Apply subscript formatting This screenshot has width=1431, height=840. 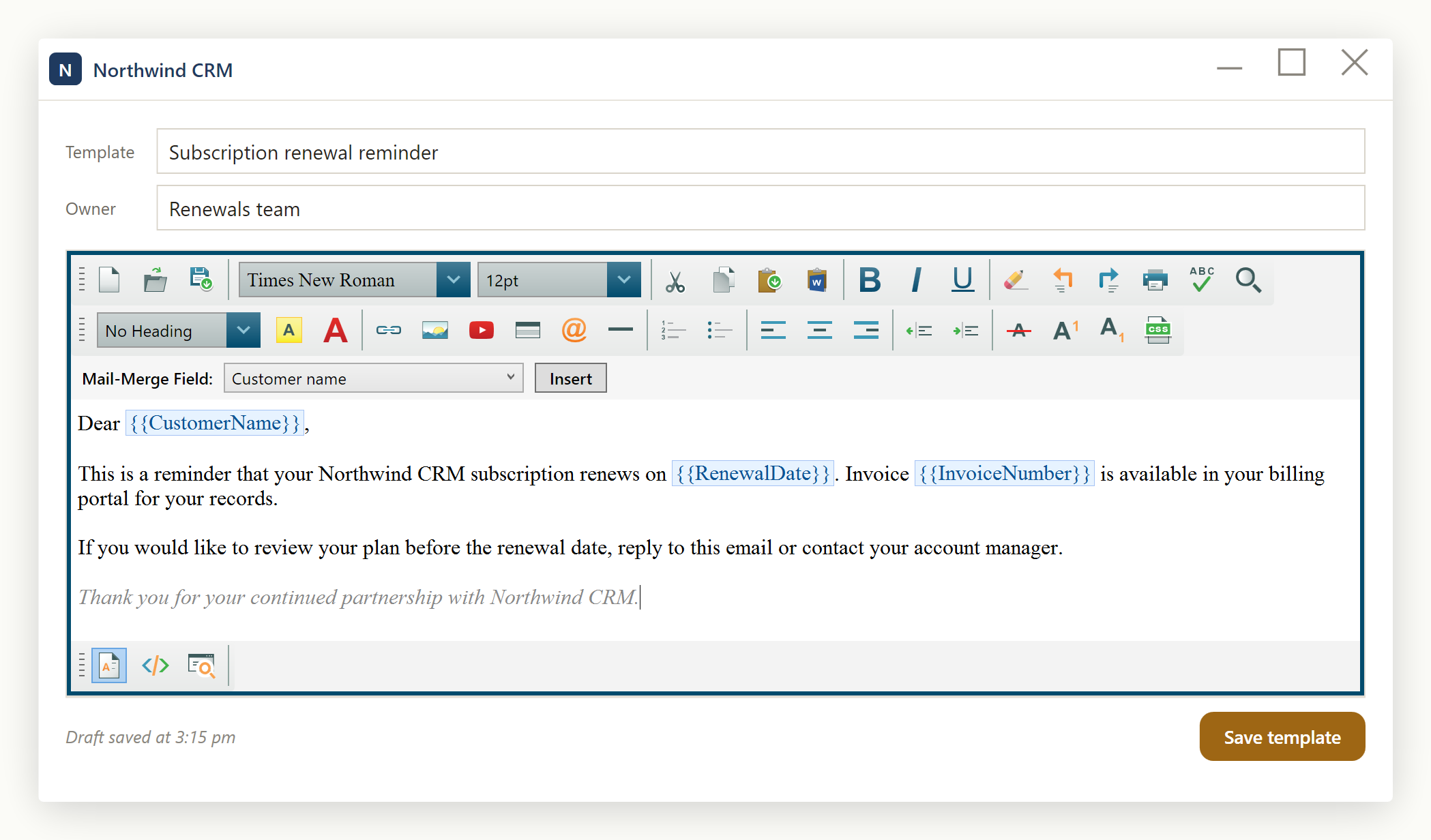tap(1112, 331)
